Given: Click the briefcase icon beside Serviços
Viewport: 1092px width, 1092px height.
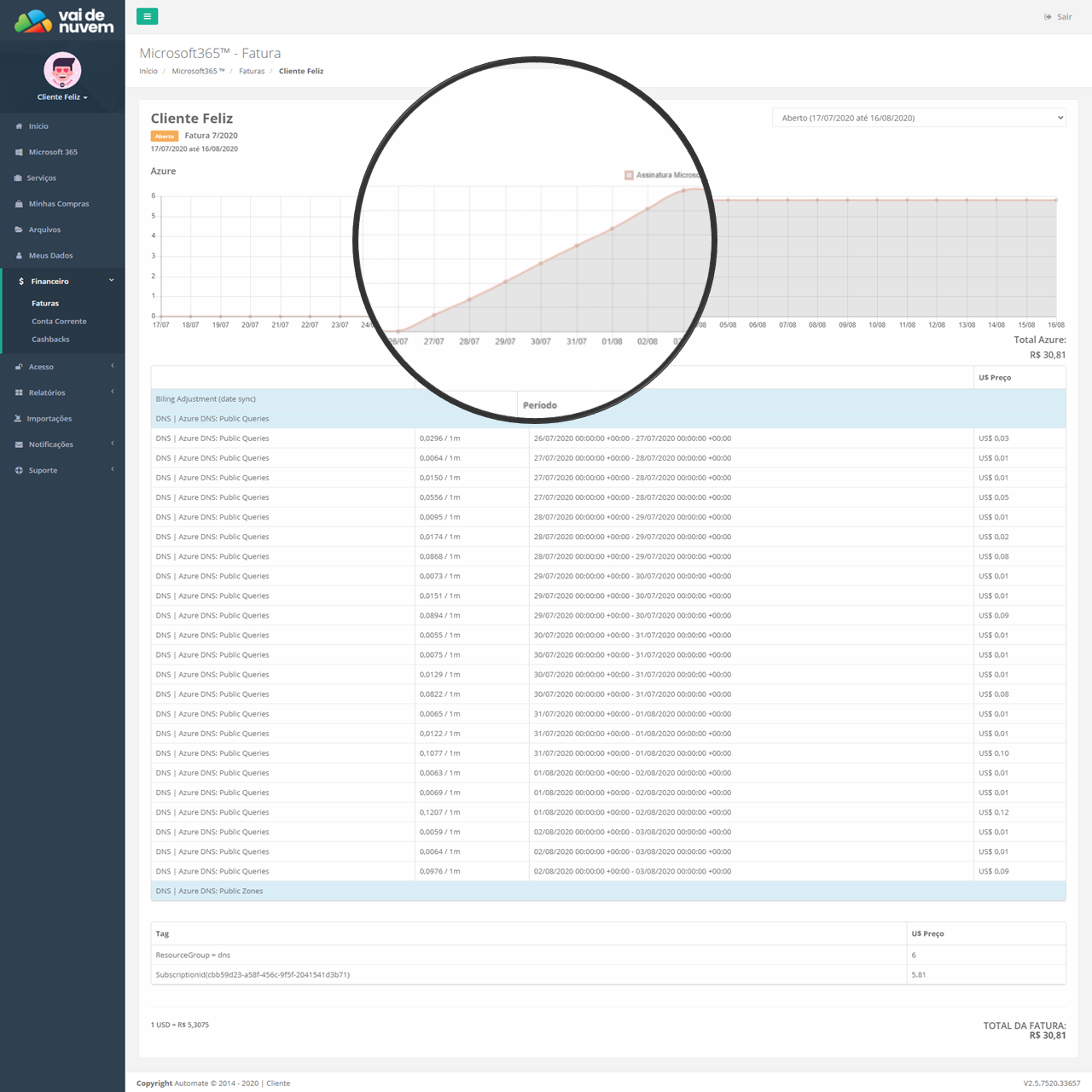Looking at the screenshot, I should click(x=18, y=178).
